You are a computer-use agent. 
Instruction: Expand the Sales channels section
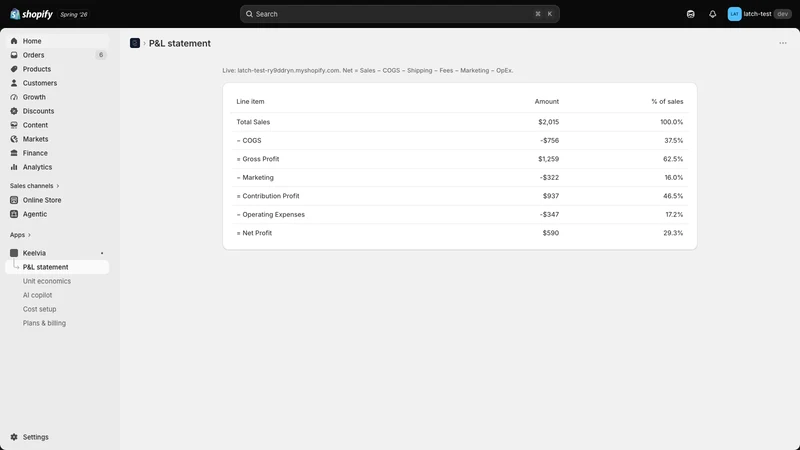point(35,186)
